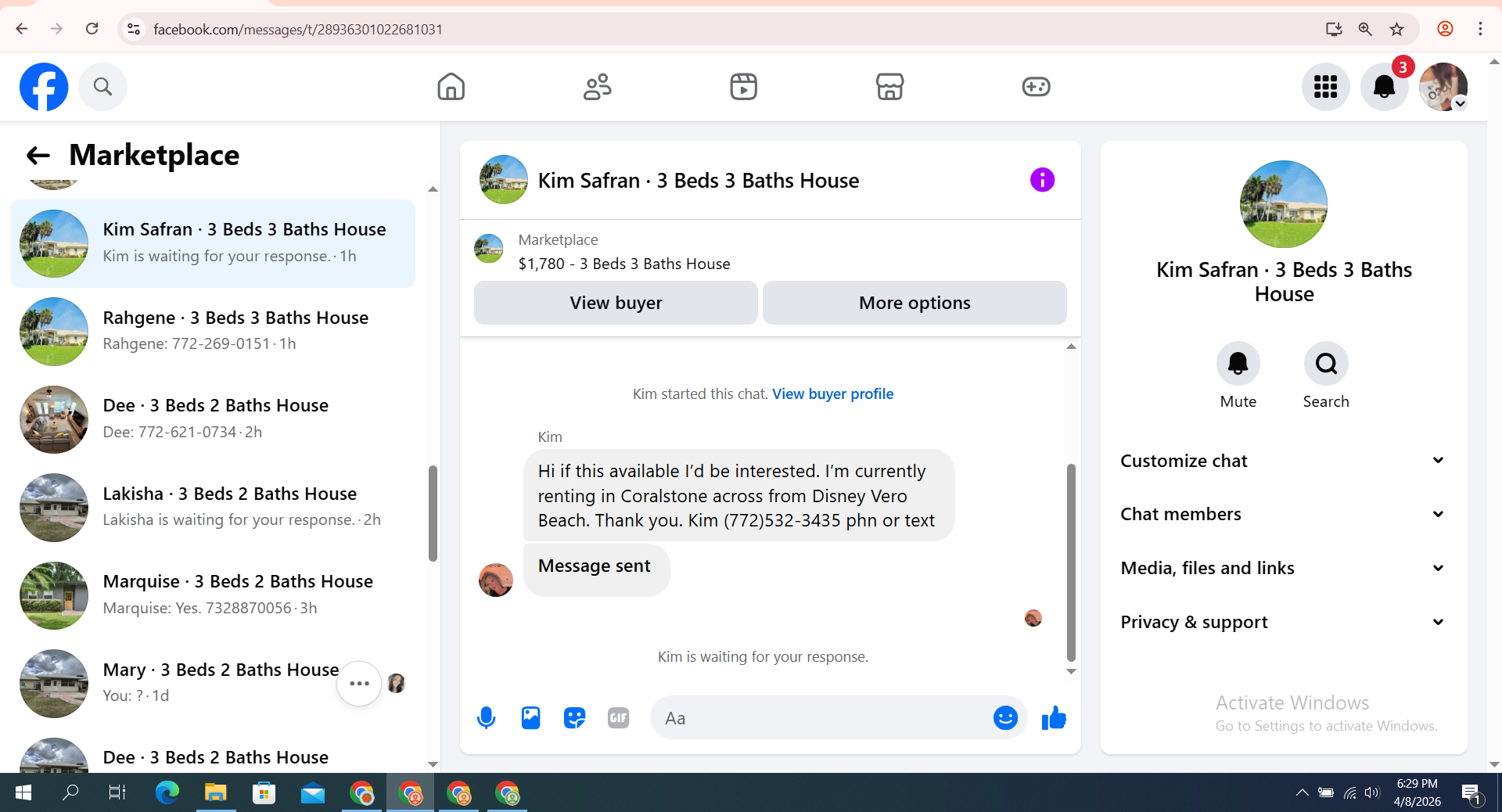Screen dimensions: 1502x812
Task: Open Mail app from taskbar
Action: pos(312,792)
